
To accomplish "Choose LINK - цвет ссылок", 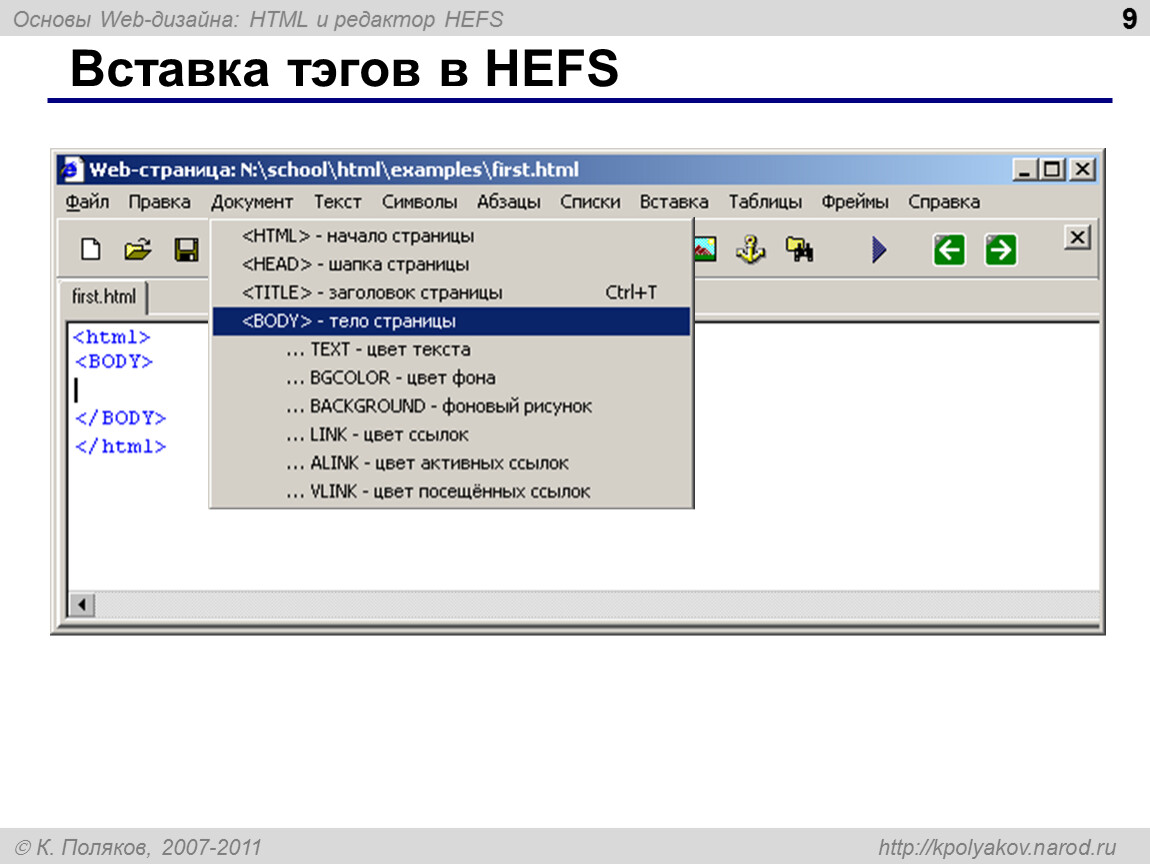I will click(451, 435).
